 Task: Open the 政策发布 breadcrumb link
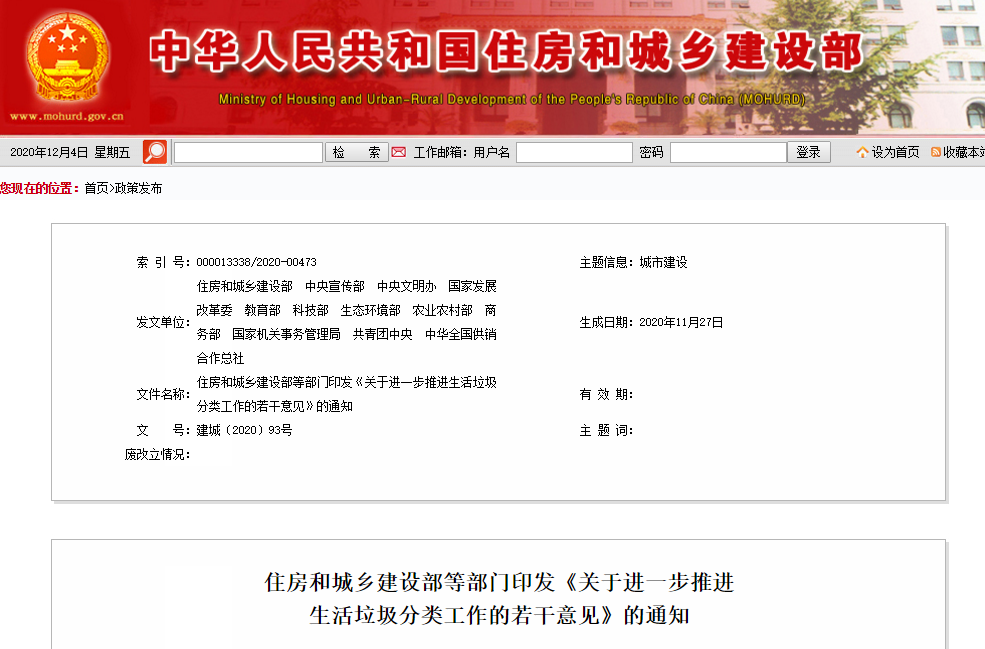138,188
